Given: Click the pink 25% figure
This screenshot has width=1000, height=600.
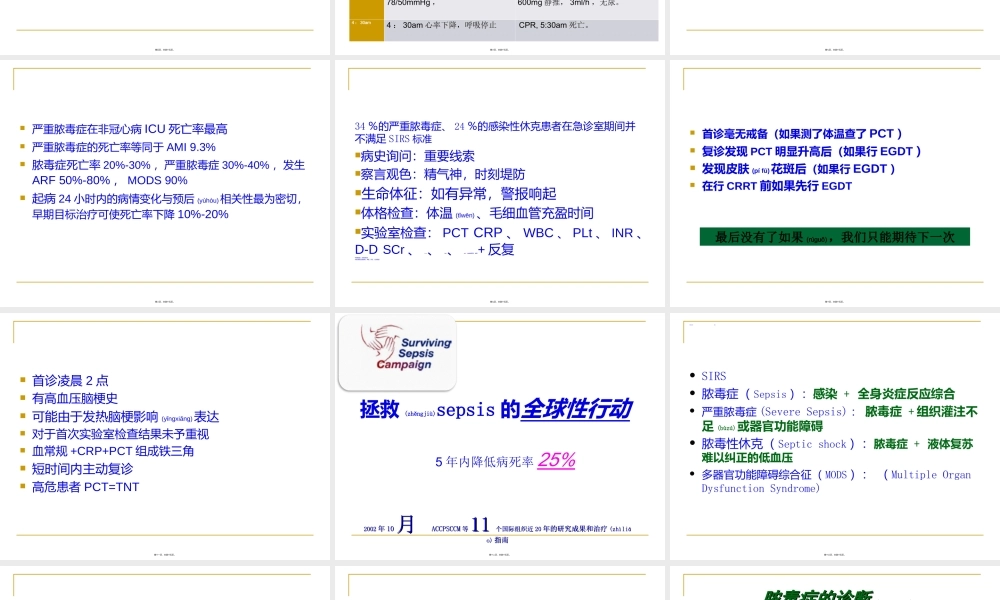Looking at the screenshot, I should (x=556, y=460).
